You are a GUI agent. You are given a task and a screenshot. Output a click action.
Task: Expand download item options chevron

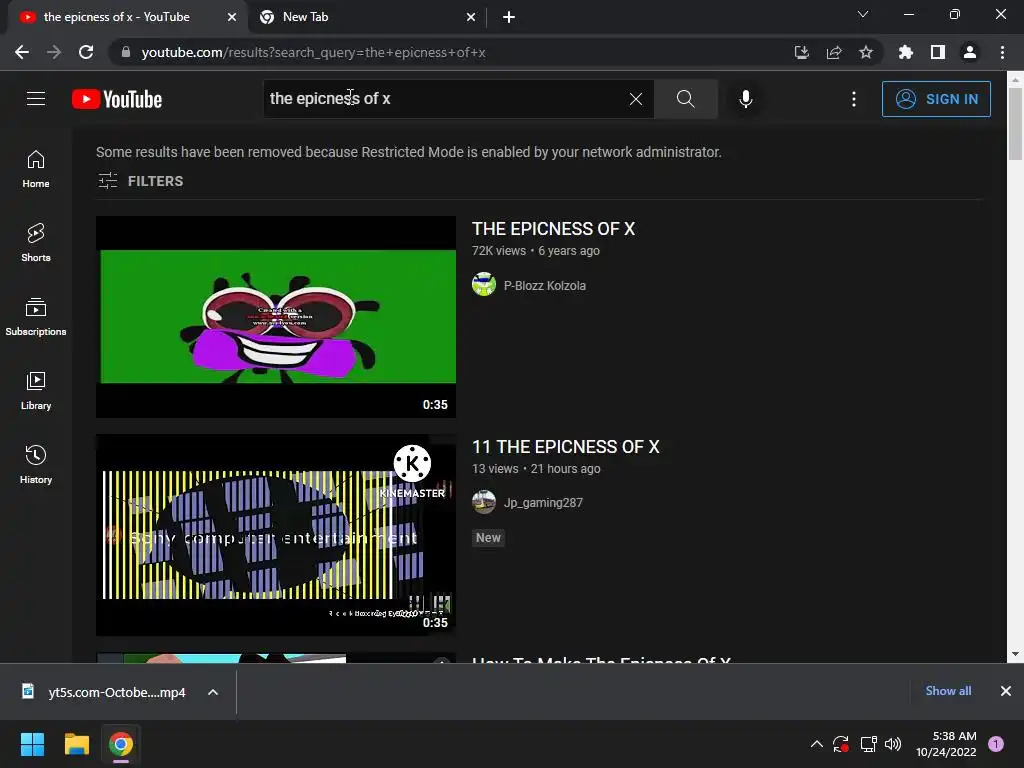(213, 692)
